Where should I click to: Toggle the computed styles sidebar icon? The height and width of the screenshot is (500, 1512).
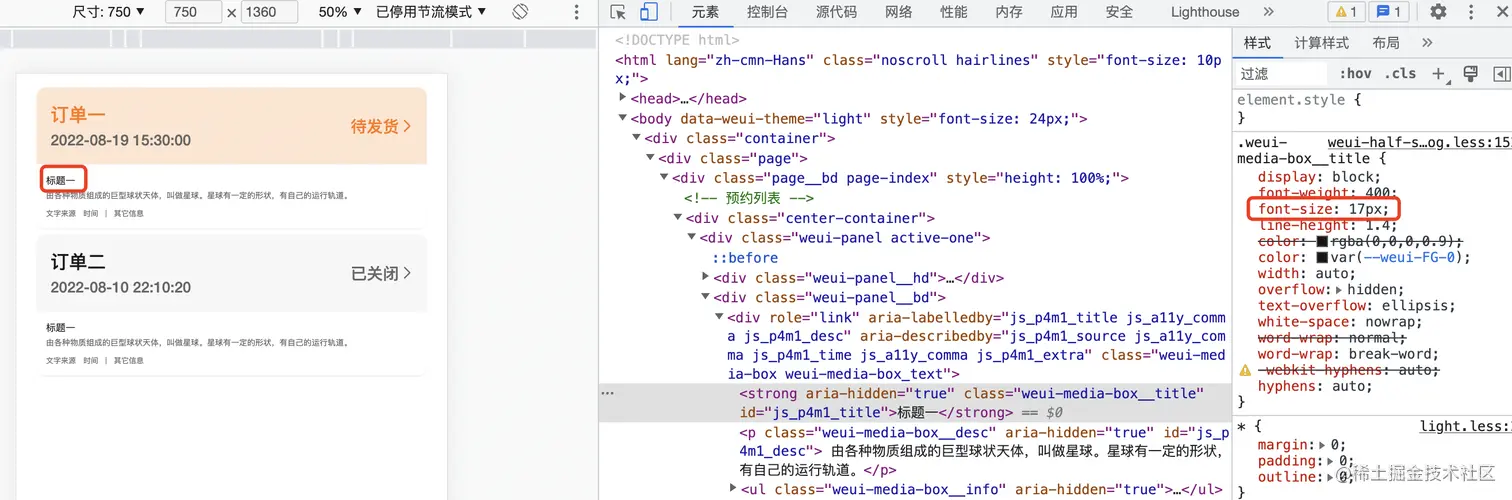(x=1501, y=73)
